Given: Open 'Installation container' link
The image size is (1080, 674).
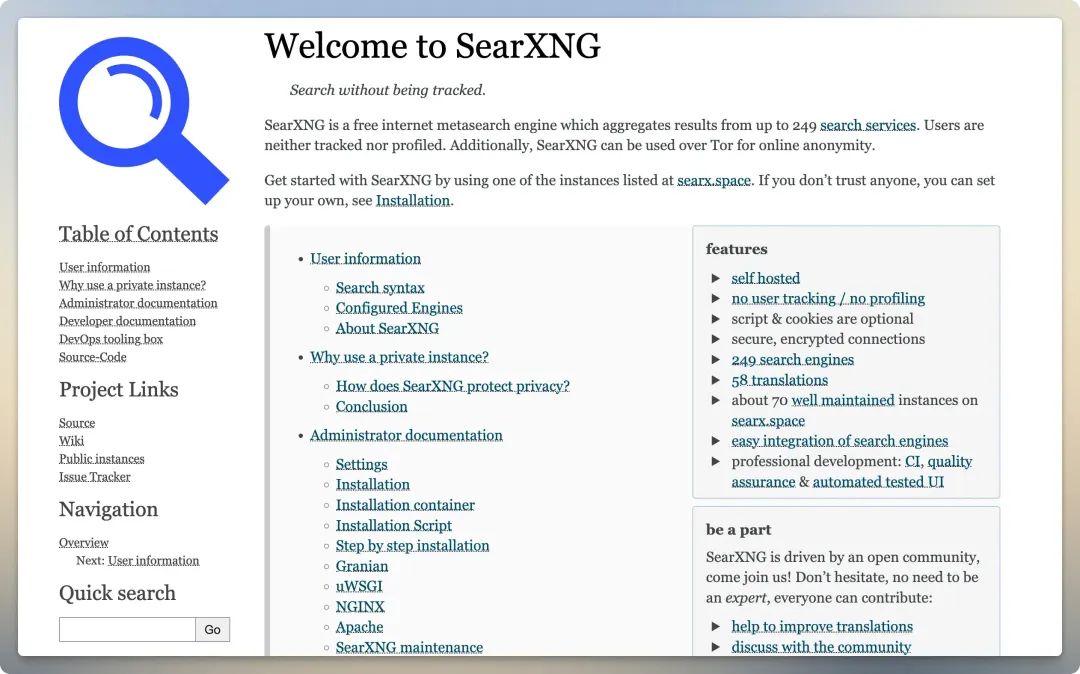Looking at the screenshot, I should coord(405,505).
